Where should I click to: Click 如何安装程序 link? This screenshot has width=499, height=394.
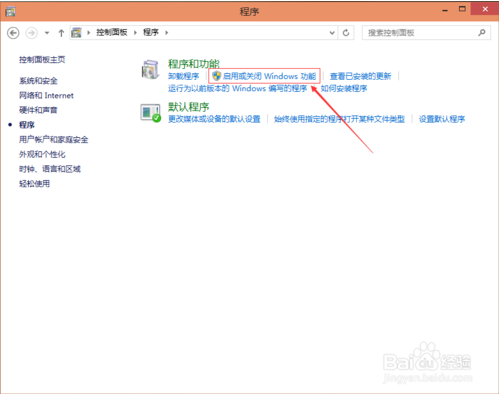(x=344, y=88)
